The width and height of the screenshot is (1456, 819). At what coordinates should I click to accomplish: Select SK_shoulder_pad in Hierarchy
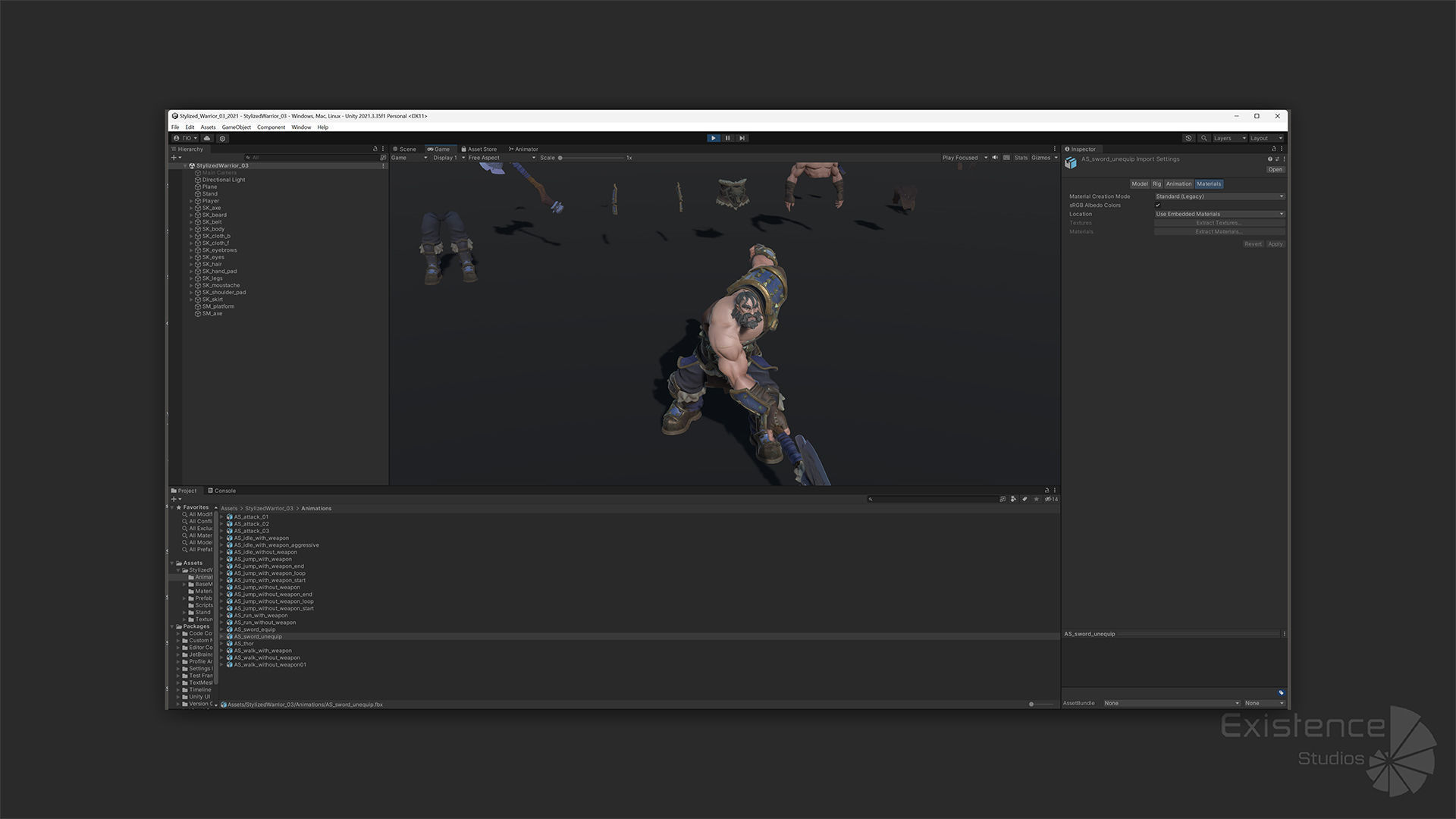coord(224,292)
